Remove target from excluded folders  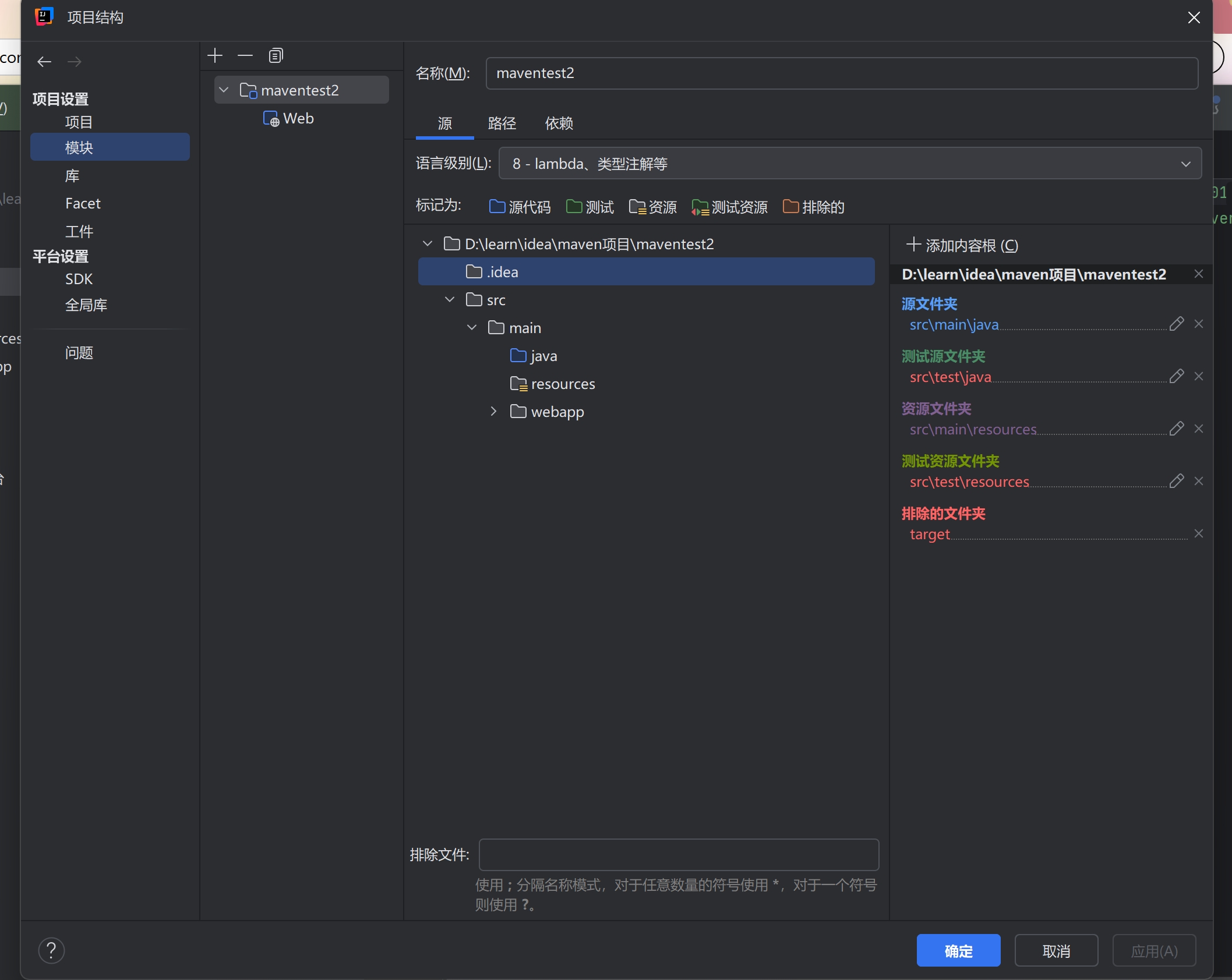point(1198,534)
